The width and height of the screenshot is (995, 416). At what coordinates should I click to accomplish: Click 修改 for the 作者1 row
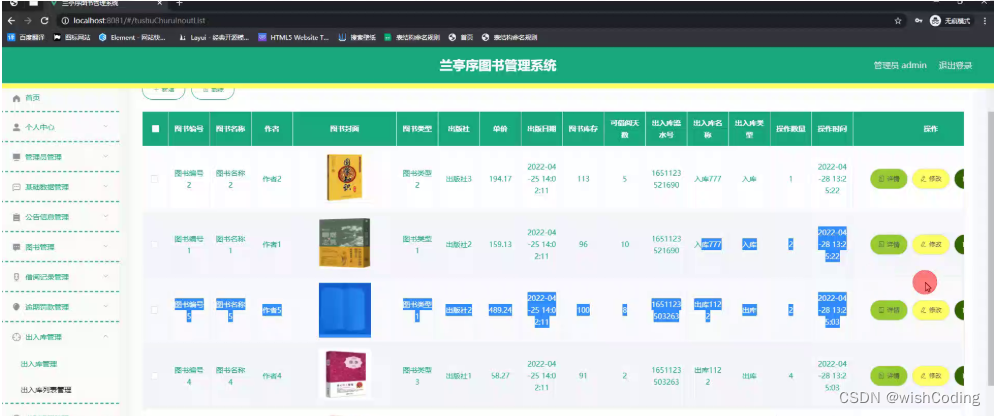[930, 244]
